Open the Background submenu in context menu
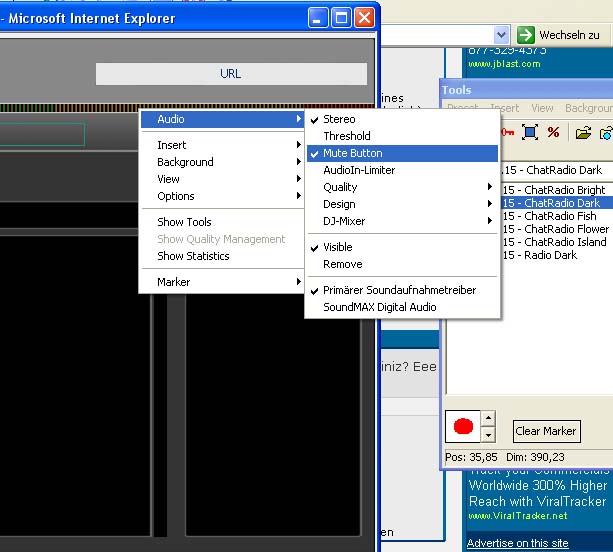 pos(185,162)
